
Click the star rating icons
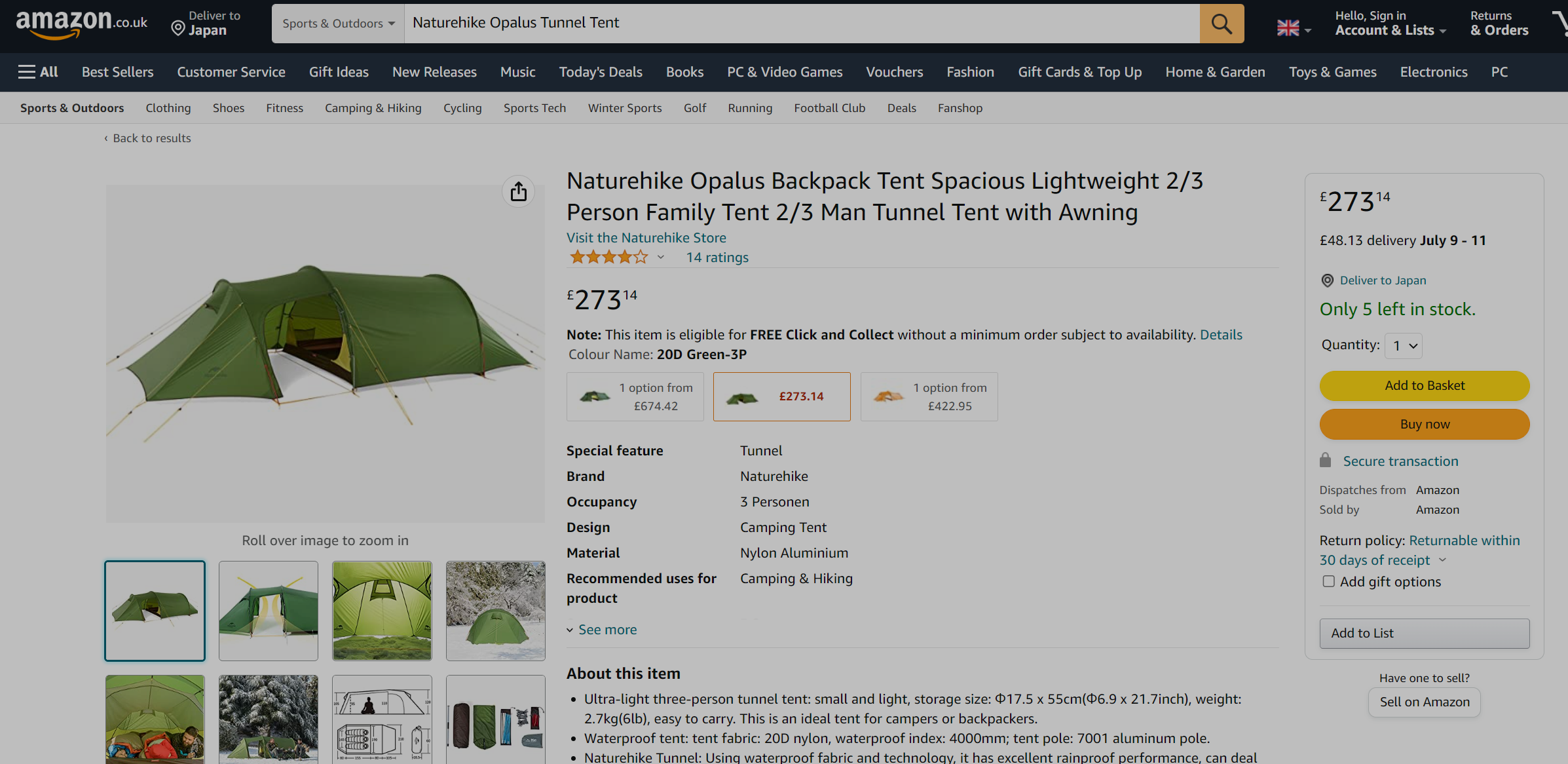[x=608, y=258]
